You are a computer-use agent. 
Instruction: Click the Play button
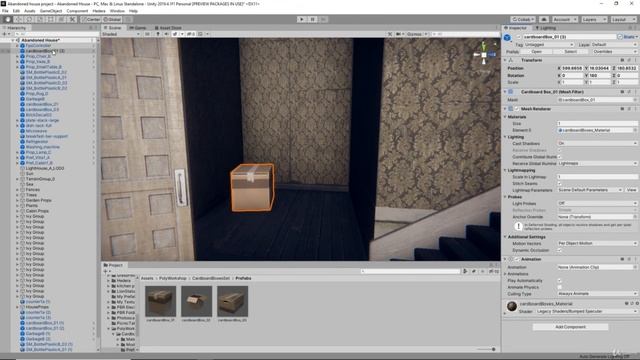302,19
